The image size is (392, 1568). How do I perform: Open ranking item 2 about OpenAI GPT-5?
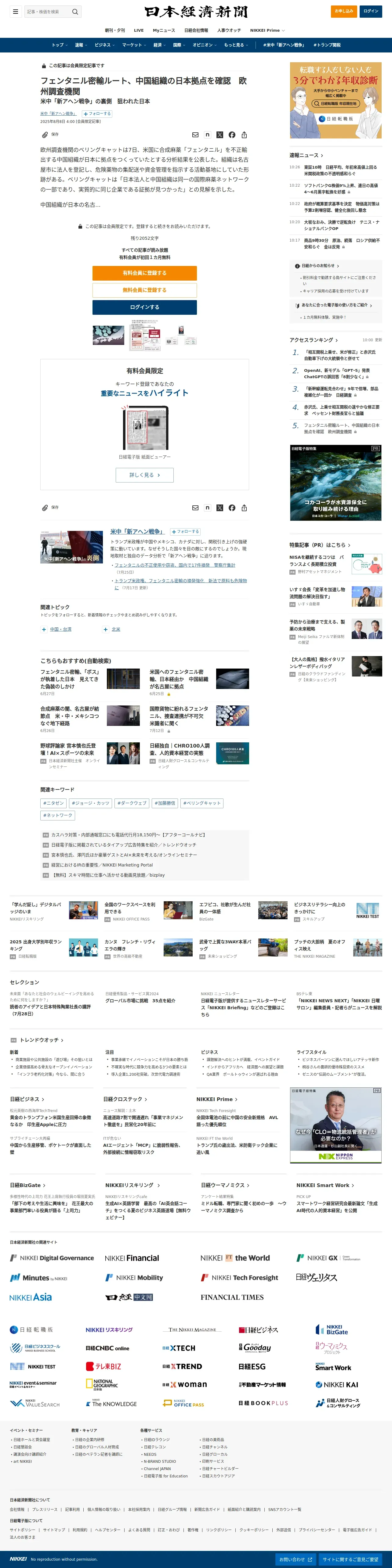[x=336, y=374]
